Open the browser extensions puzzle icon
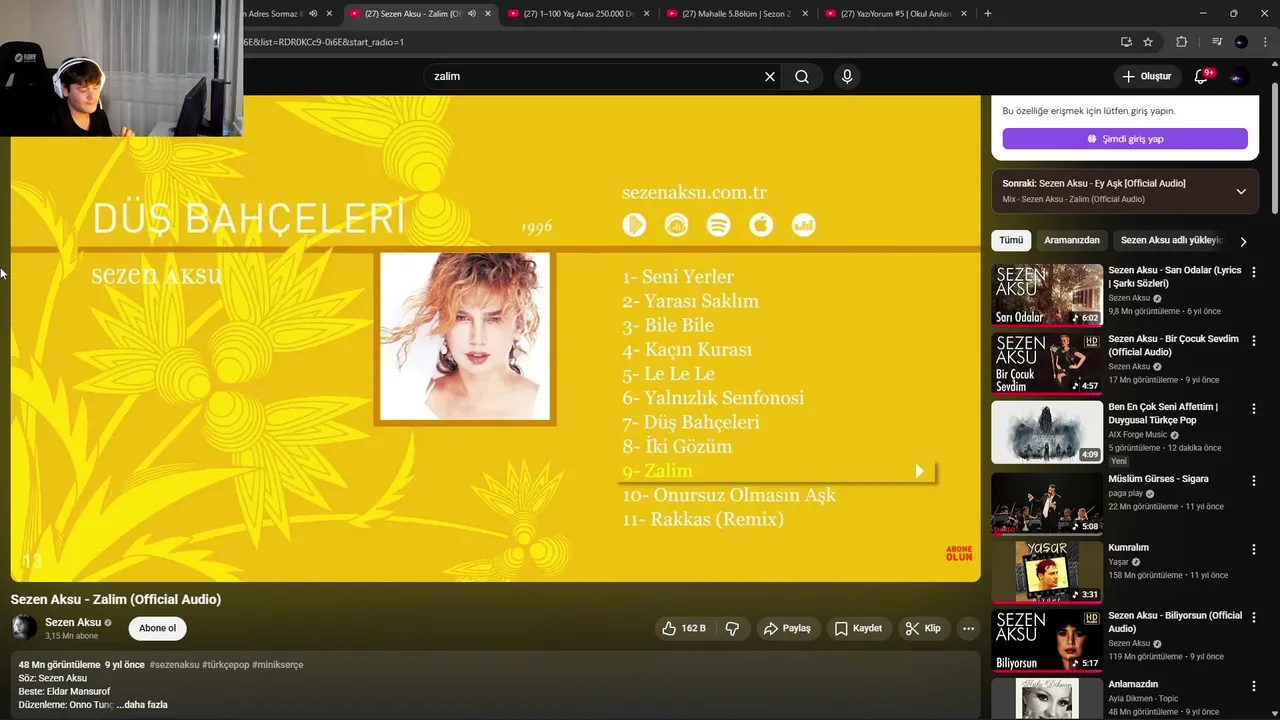This screenshot has height=720, width=1280. coord(1181,42)
